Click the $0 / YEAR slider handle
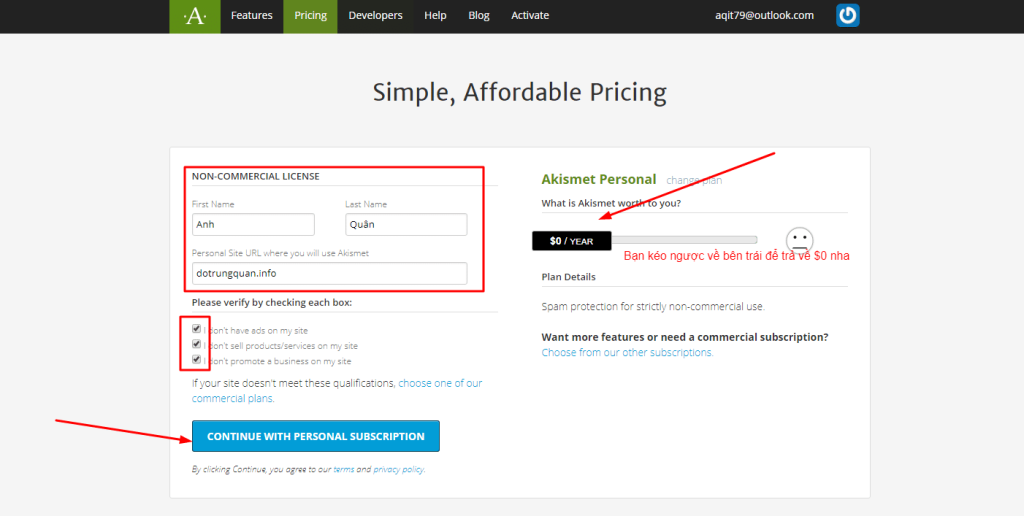This screenshot has height=516, width=1024. pyautogui.click(x=571, y=241)
